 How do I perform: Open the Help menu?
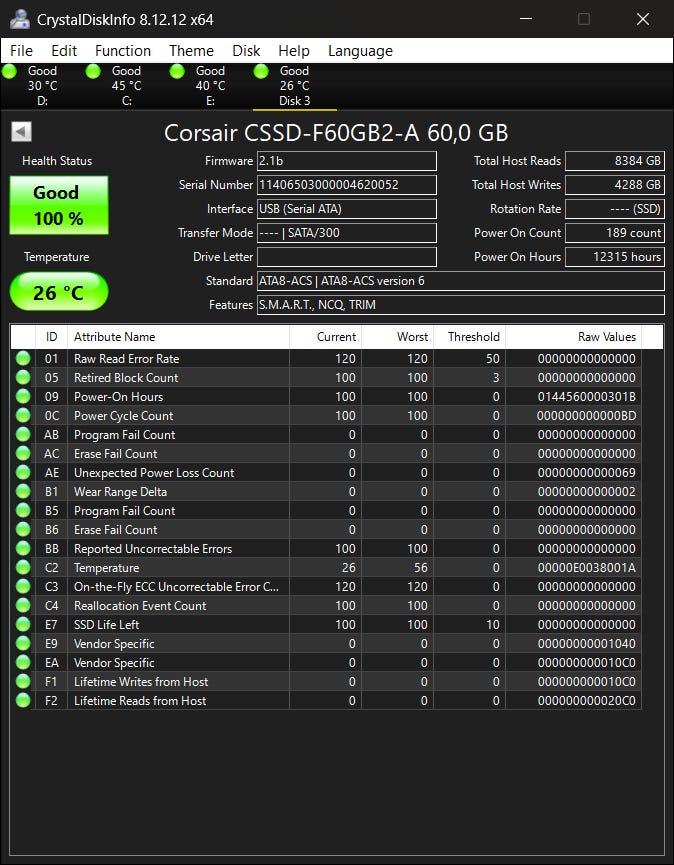click(294, 51)
